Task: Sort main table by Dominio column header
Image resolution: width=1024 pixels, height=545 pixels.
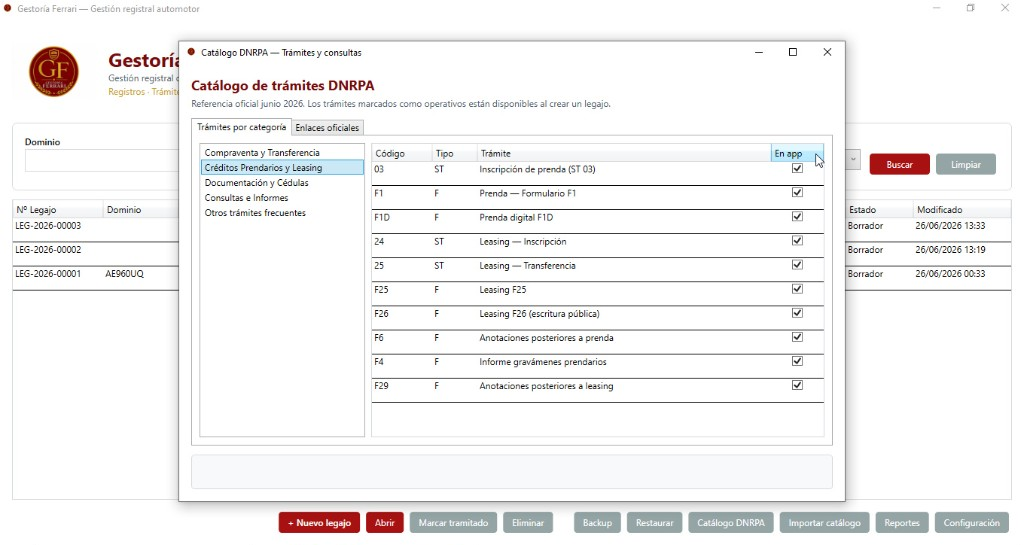Action: (140, 210)
